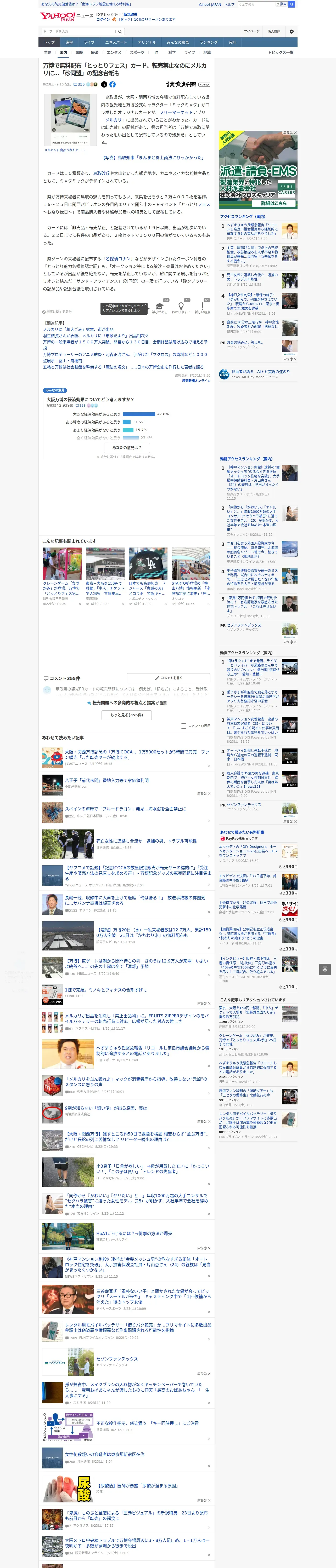Click the 11.6% poll result bar

click(127, 422)
